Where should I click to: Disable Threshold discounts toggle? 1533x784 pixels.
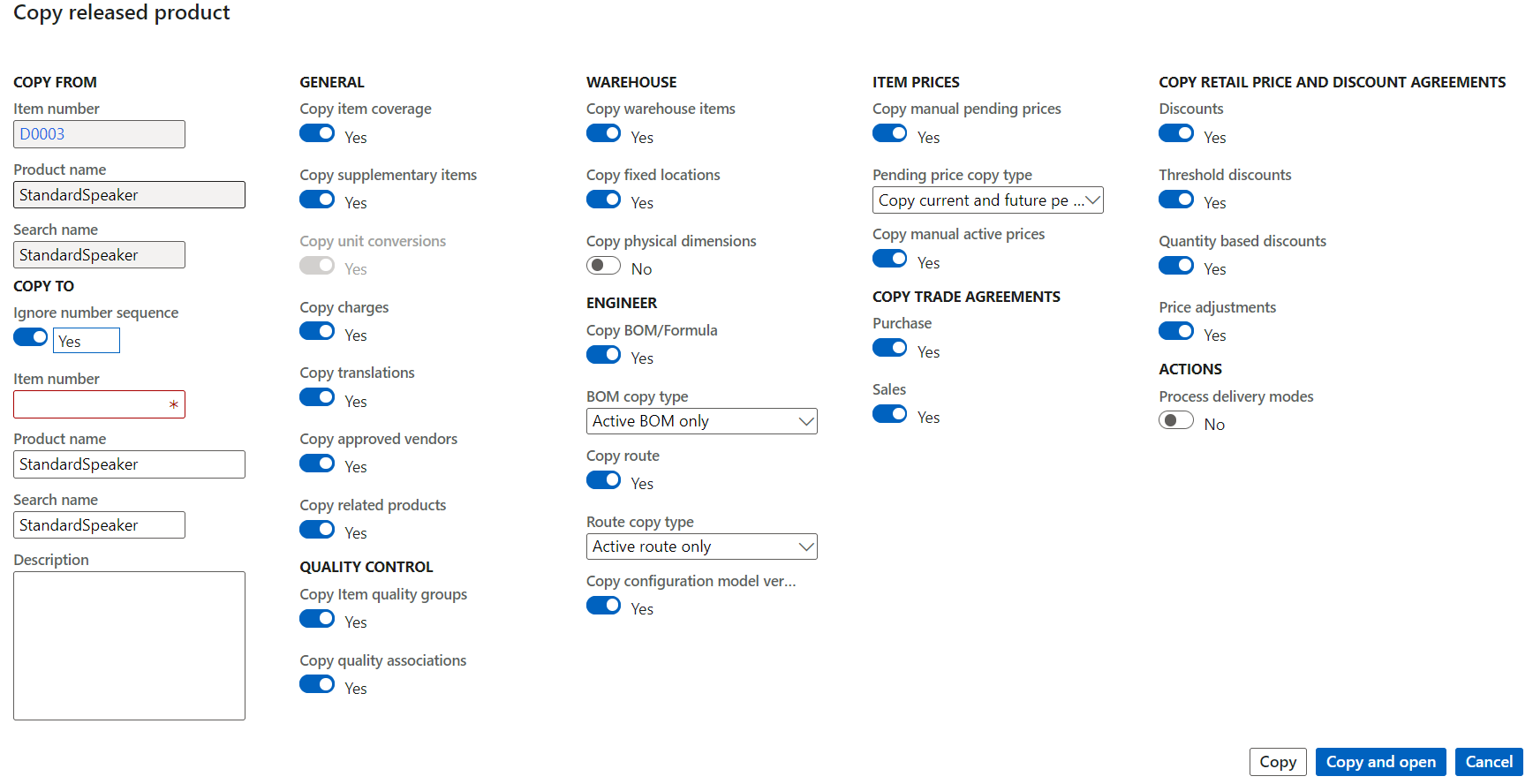tap(1176, 200)
